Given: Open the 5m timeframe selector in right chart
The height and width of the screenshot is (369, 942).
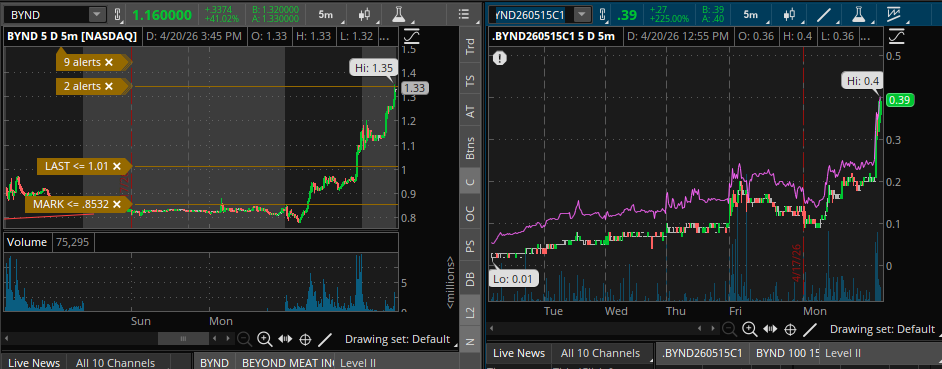Looking at the screenshot, I should (750, 14).
